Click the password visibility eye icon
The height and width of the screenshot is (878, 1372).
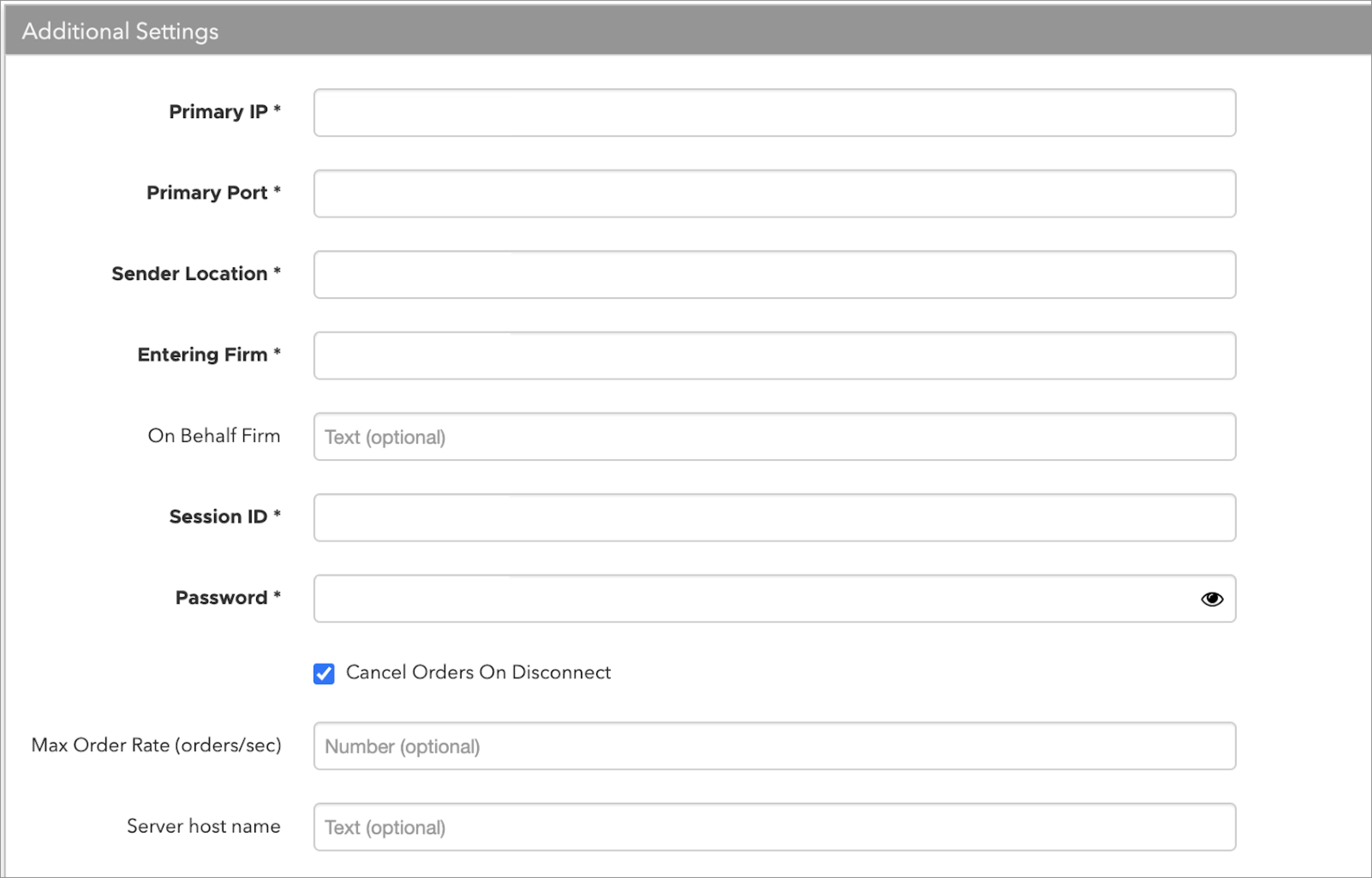1211,599
